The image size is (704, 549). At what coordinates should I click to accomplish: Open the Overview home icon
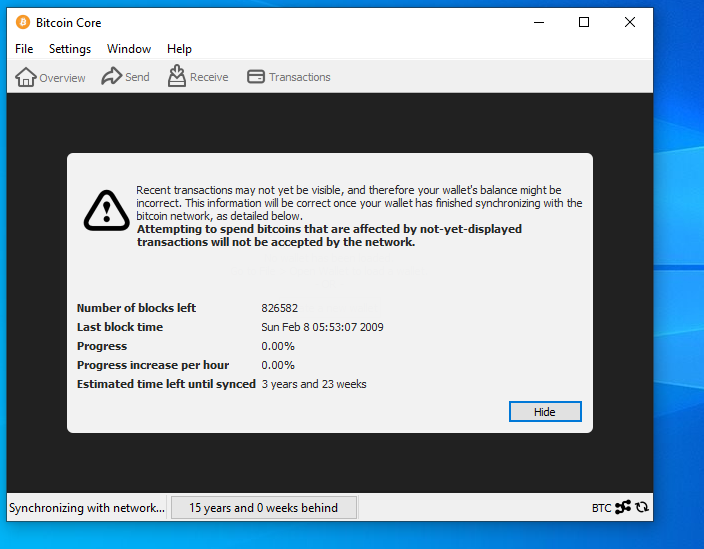26,77
